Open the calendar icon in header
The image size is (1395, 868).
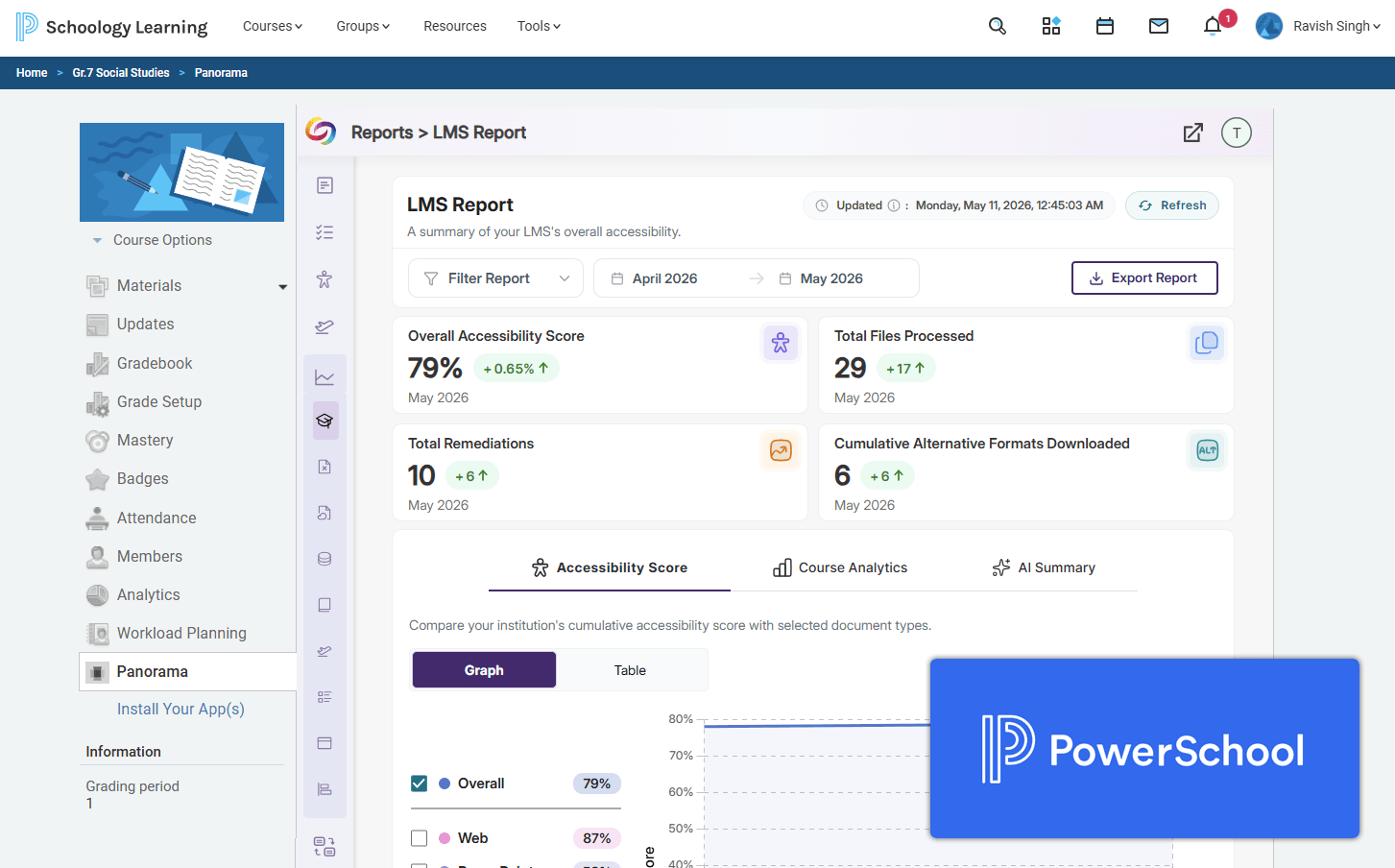1105,26
